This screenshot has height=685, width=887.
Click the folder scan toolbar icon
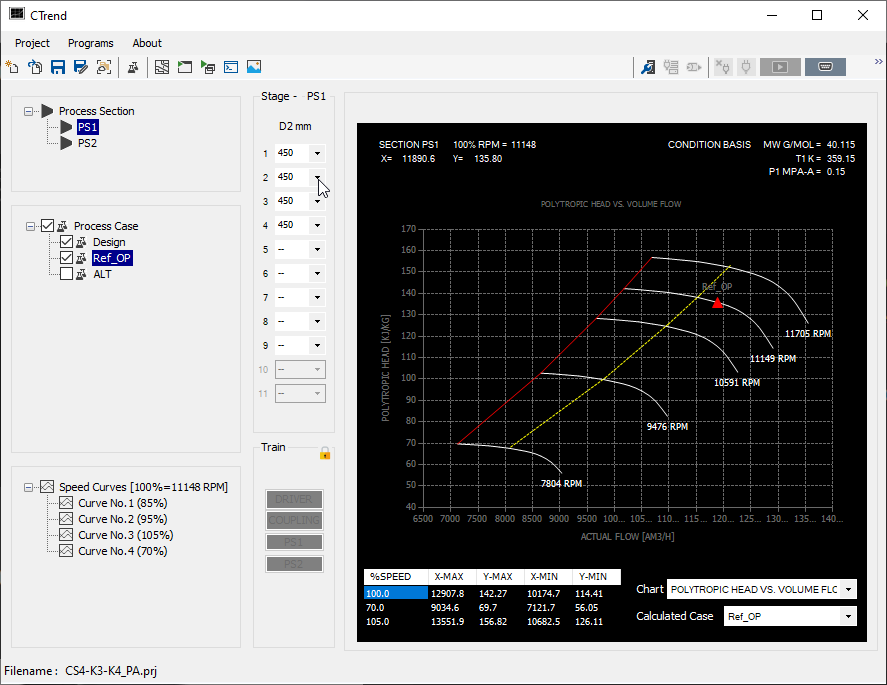(x=104, y=67)
